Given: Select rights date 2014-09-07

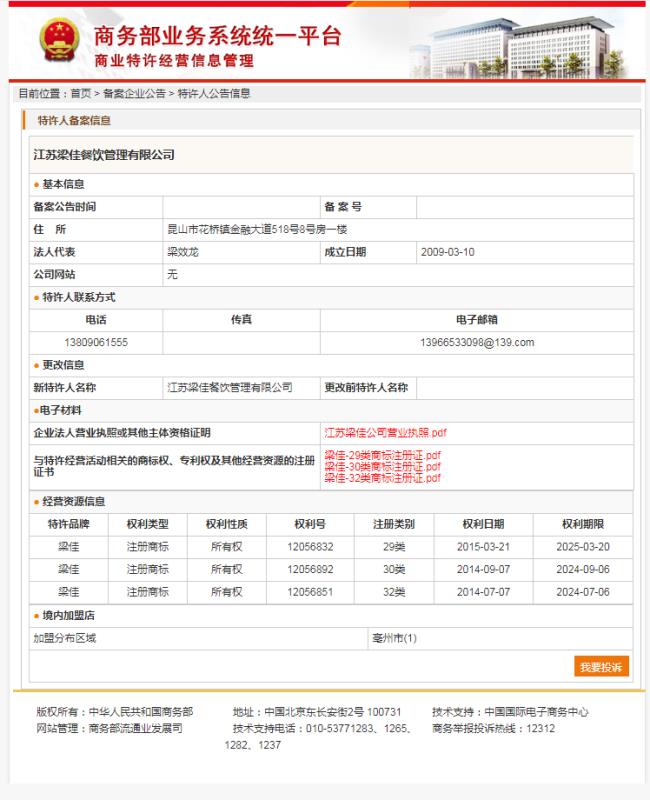Looking at the screenshot, I should (483, 569).
